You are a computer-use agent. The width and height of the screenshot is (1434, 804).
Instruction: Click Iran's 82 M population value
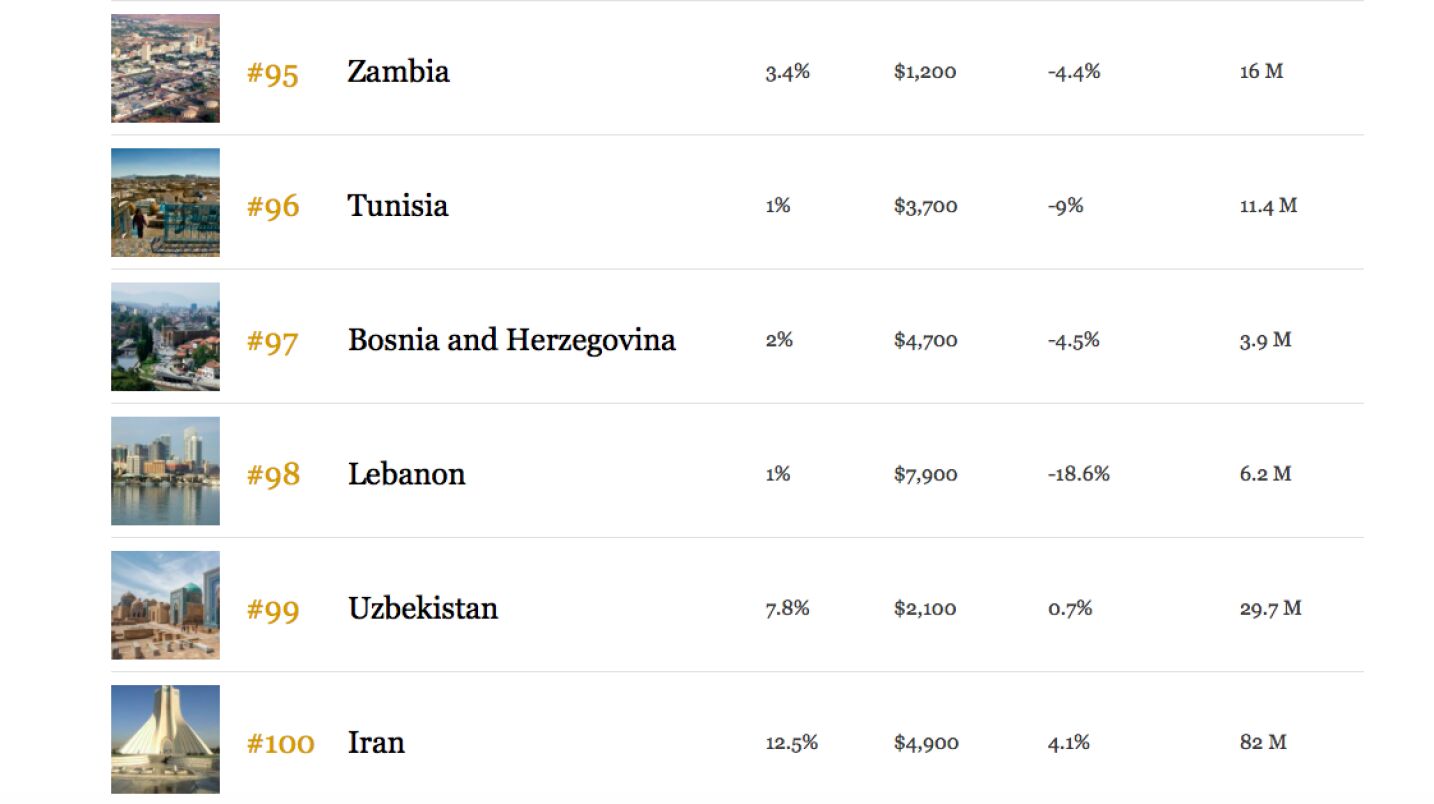point(1263,742)
